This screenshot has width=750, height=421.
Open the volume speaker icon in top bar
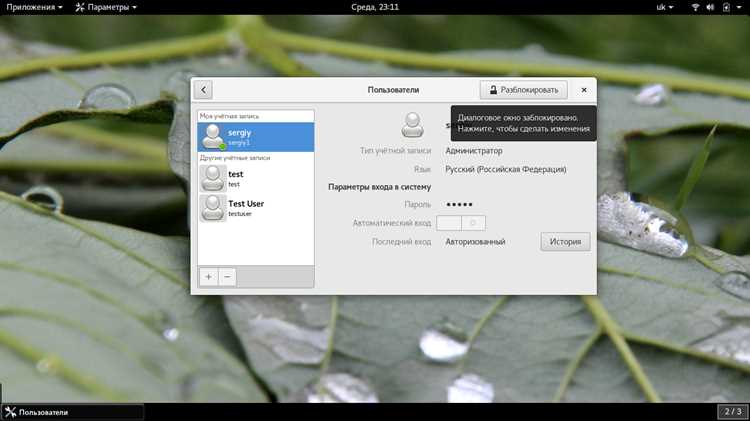pos(710,7)
